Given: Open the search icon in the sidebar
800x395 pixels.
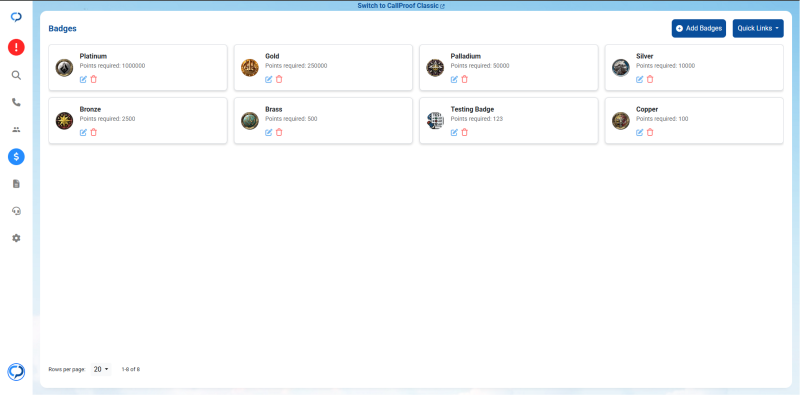Looking at the screenshot, I should (16, 76).
